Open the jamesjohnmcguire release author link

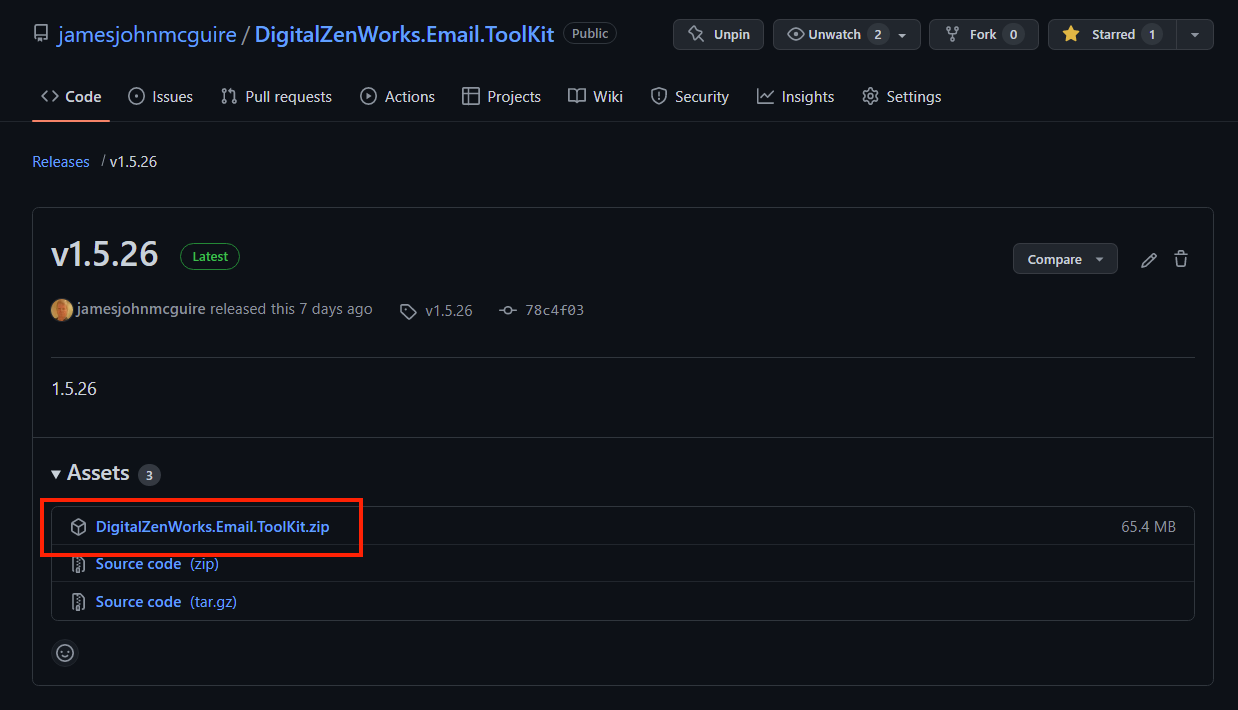(141, 309)
